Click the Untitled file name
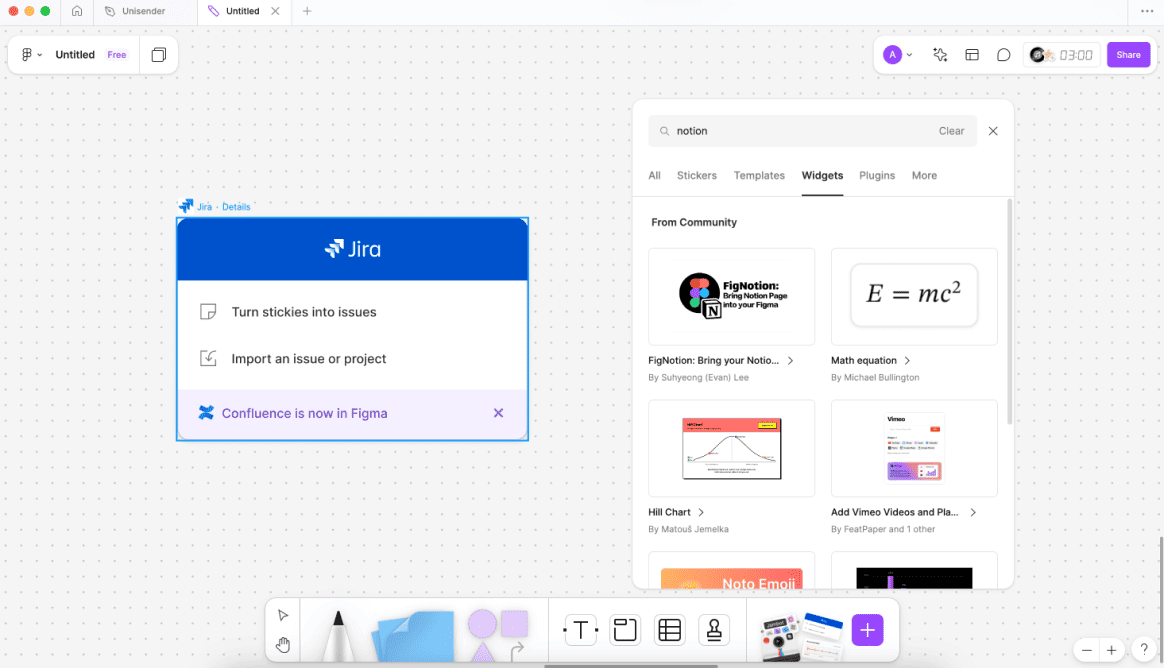 75,55
